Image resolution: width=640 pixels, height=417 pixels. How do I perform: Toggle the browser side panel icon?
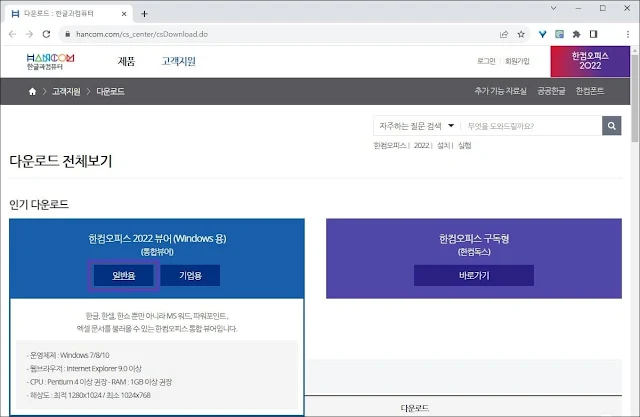click(x=593, y=34)
